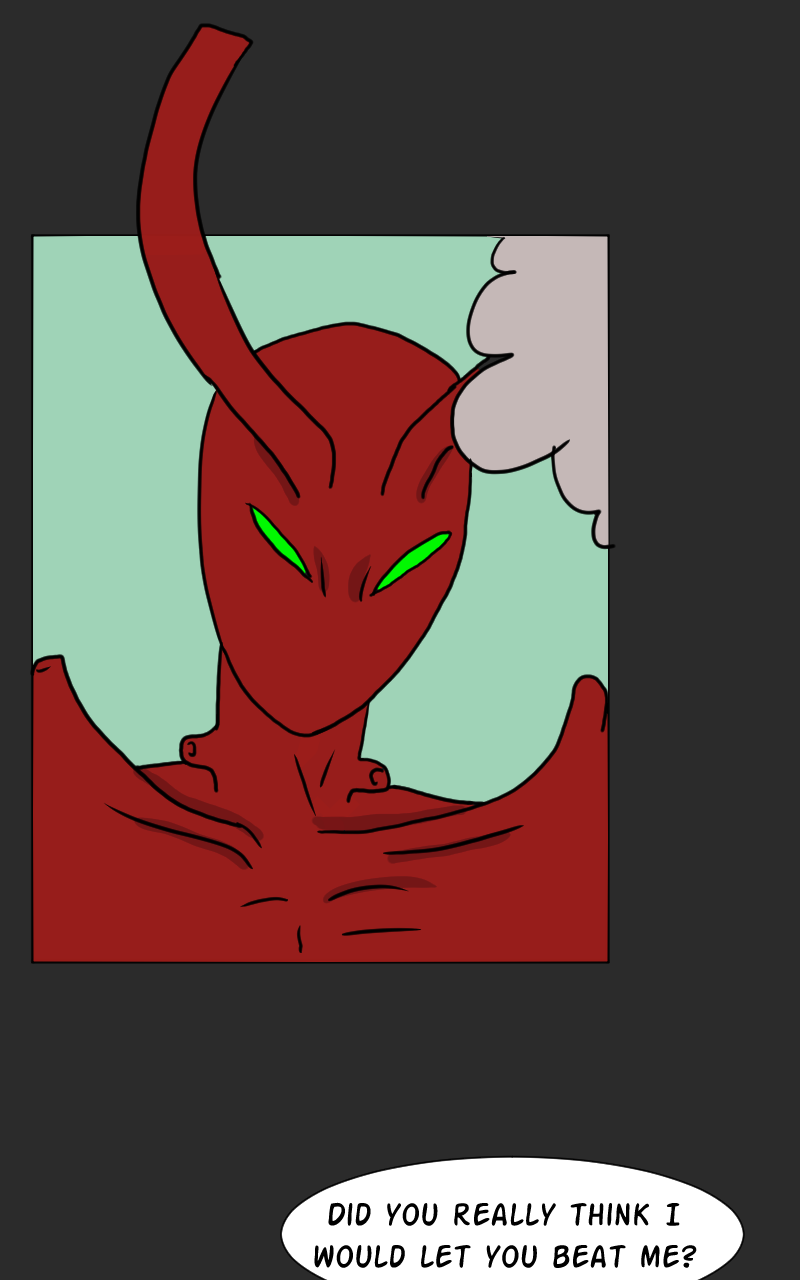Click the small nub on the neck's right side
800x1280 pixels.
[374, 775]
